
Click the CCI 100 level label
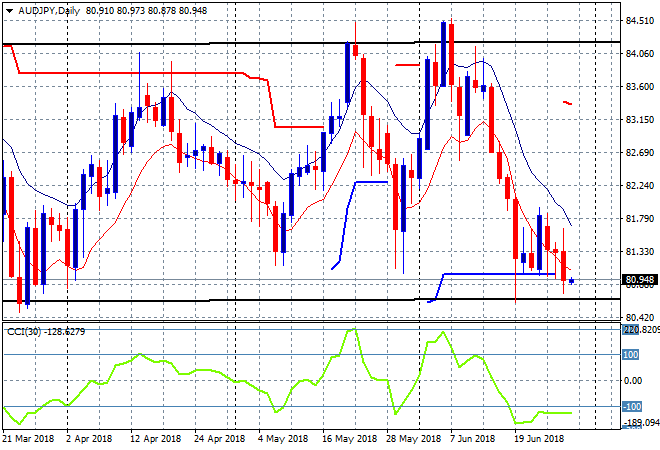point(631,354)
